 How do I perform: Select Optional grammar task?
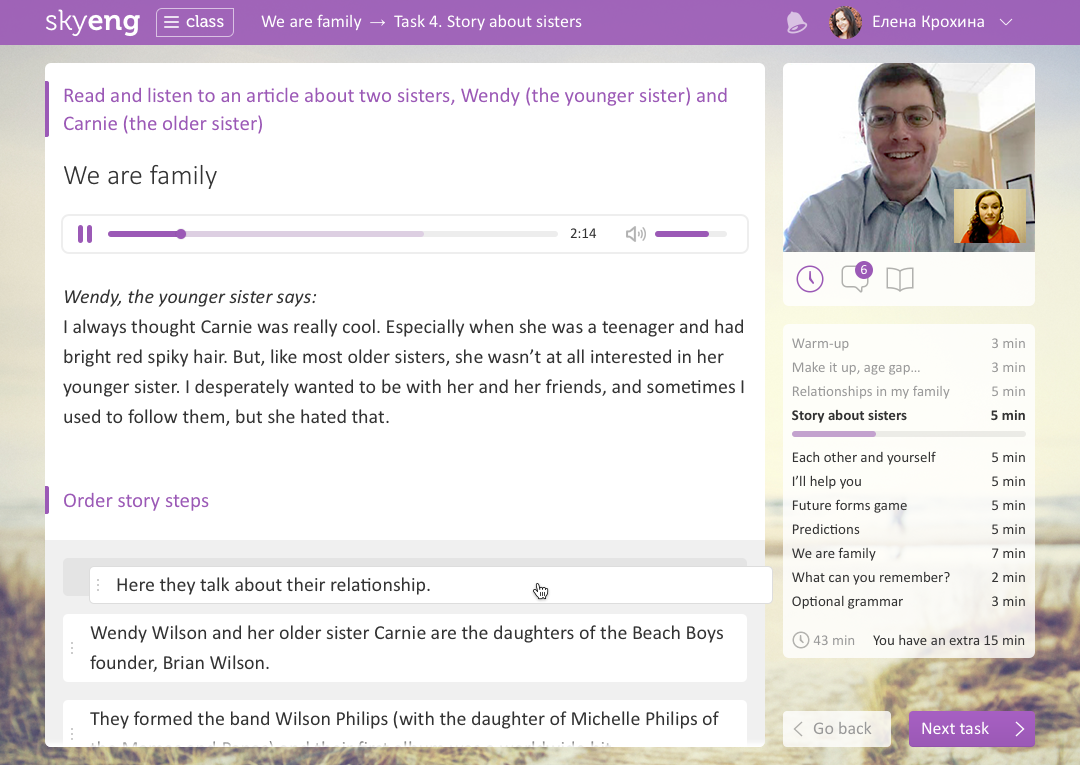(x=908, y=602)
